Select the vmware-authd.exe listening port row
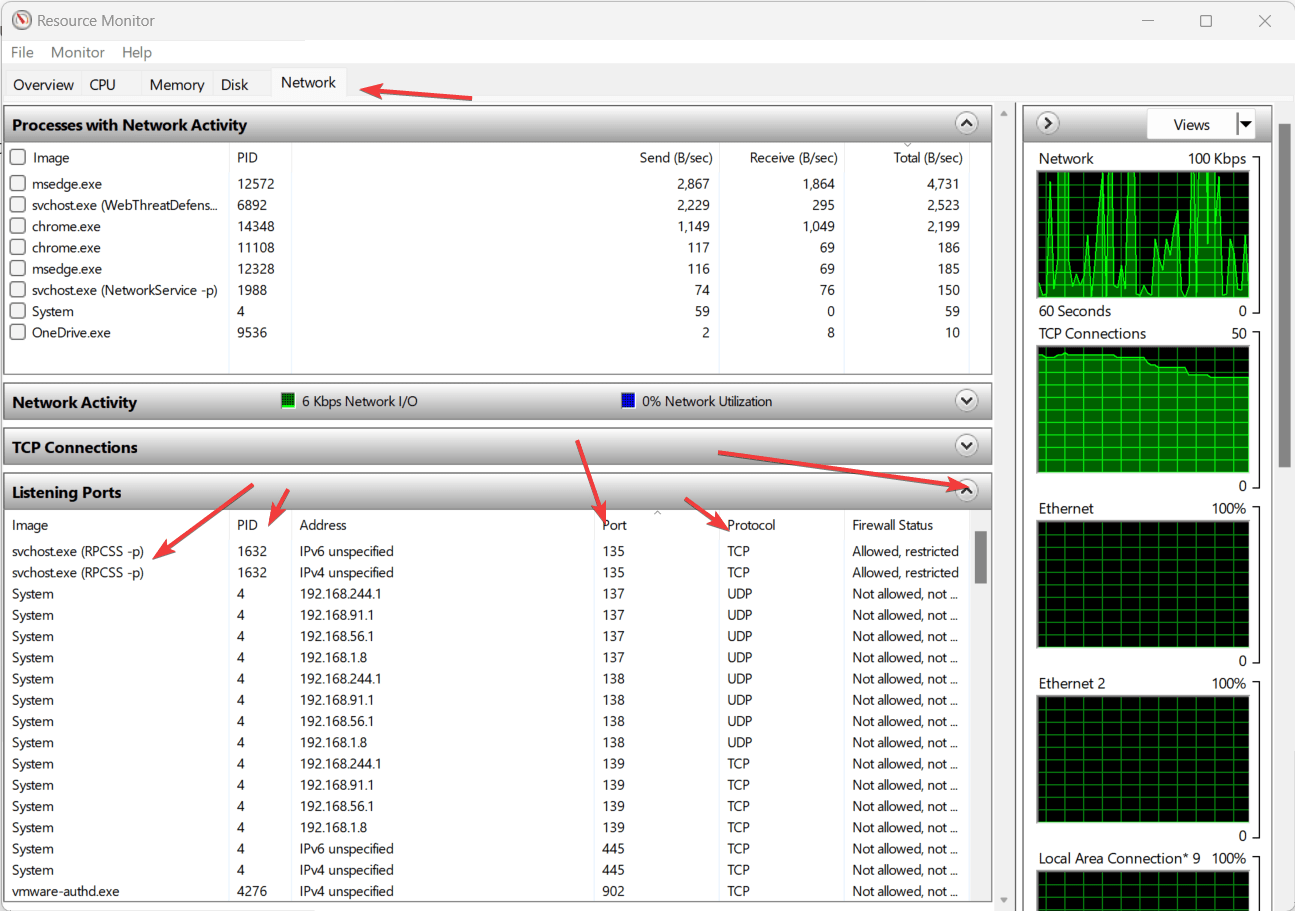 (x=489, y=891)
